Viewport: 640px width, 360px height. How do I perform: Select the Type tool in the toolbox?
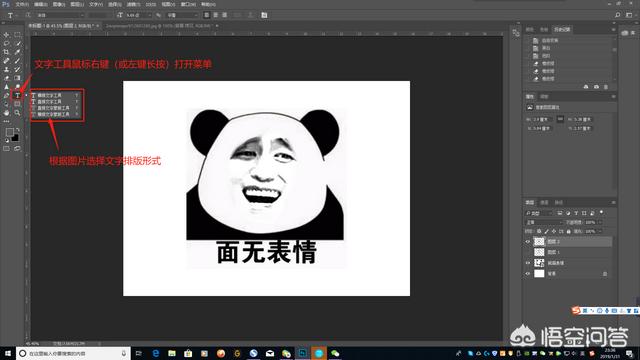tap(17, 95)
